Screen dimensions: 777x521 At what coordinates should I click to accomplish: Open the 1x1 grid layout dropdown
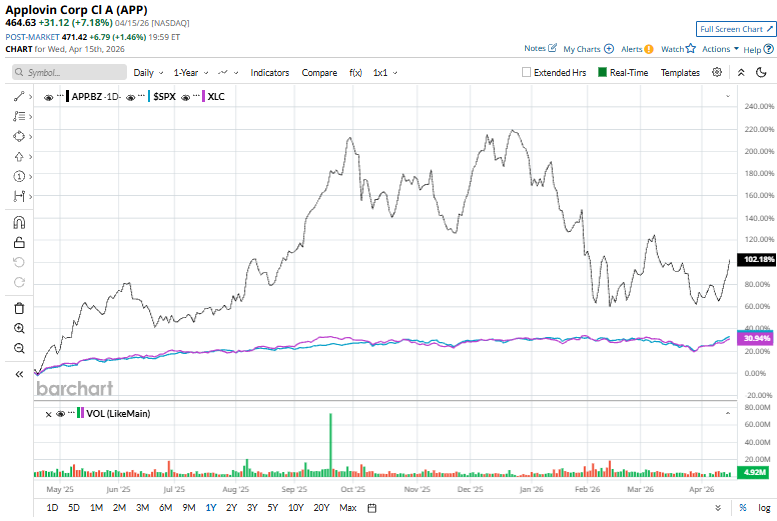pyautogui.click(x=385, y=72)
